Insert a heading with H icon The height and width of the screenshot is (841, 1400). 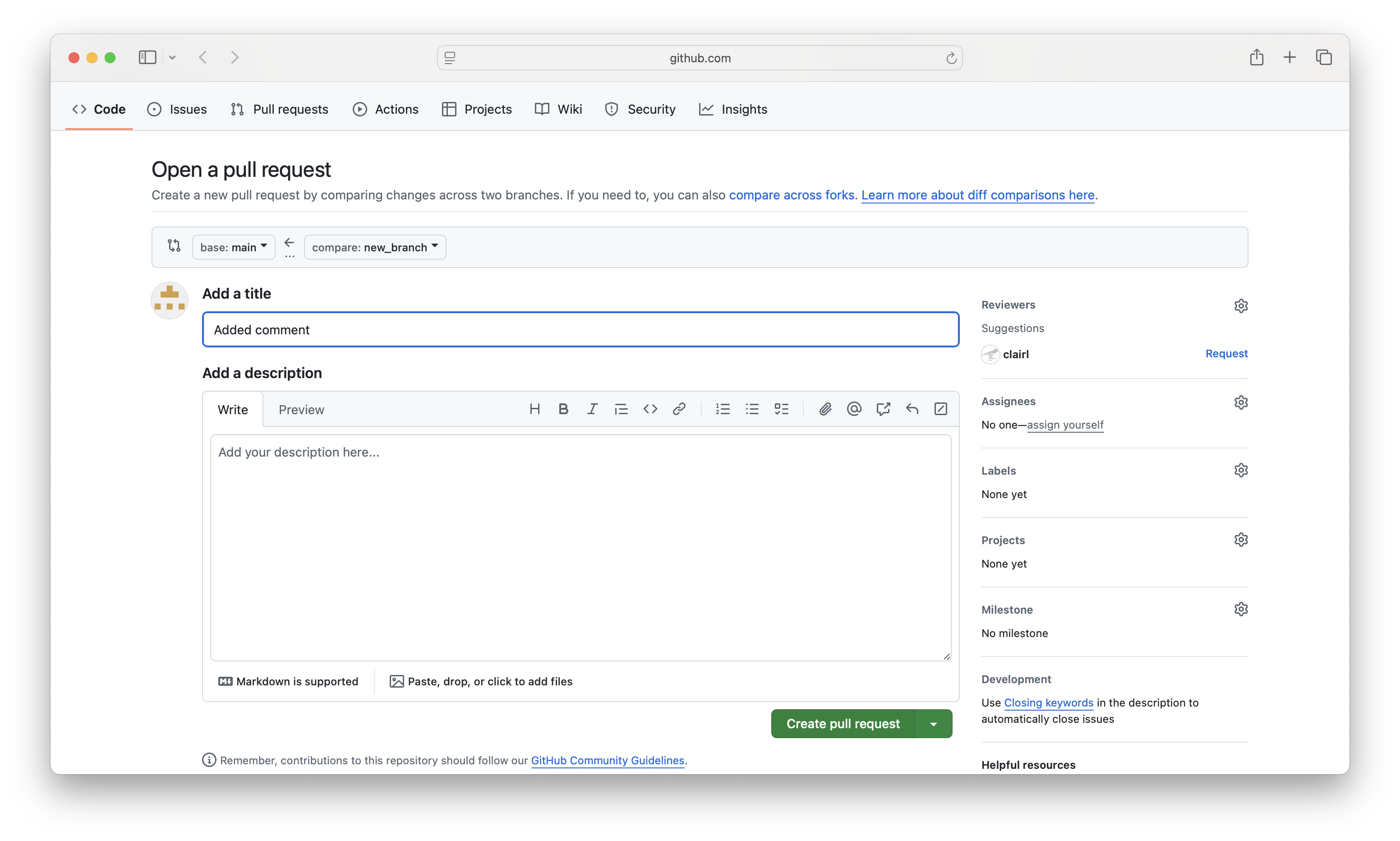(534, 409)
